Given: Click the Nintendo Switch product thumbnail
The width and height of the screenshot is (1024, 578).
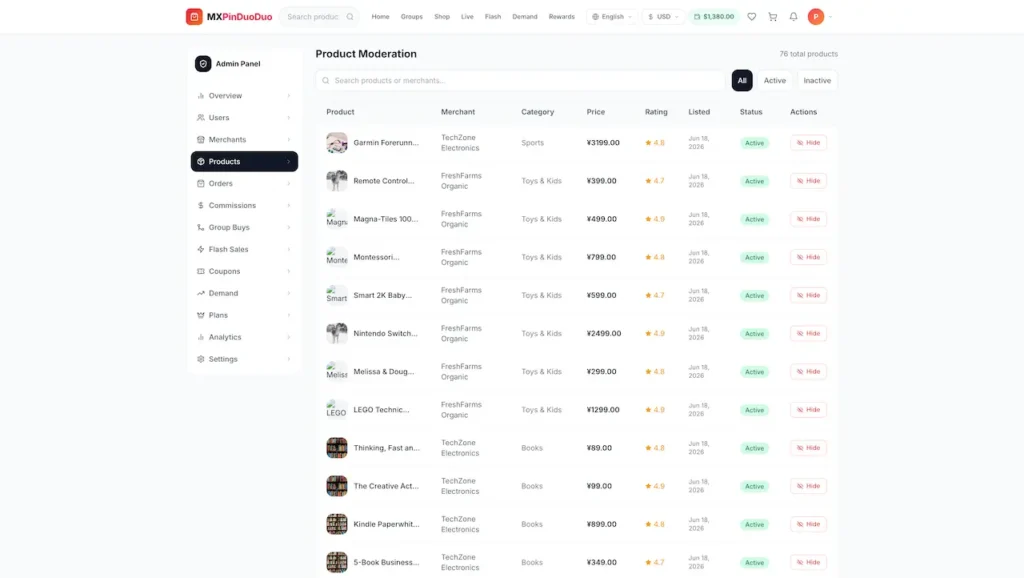Looking at the screenshot, I should pyautogui.click(x=337, y=333).
